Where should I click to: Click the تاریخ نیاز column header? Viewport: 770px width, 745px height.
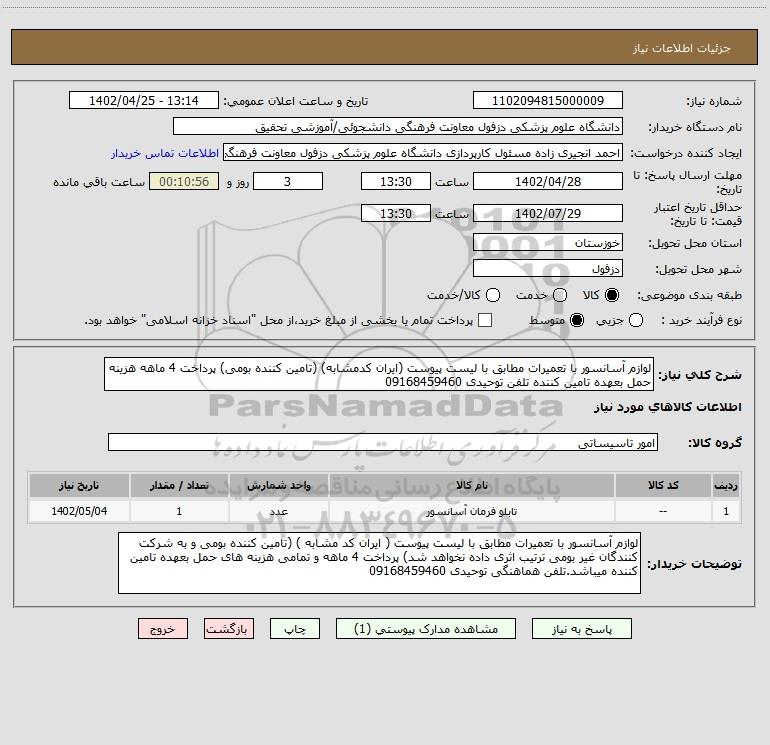79,485
